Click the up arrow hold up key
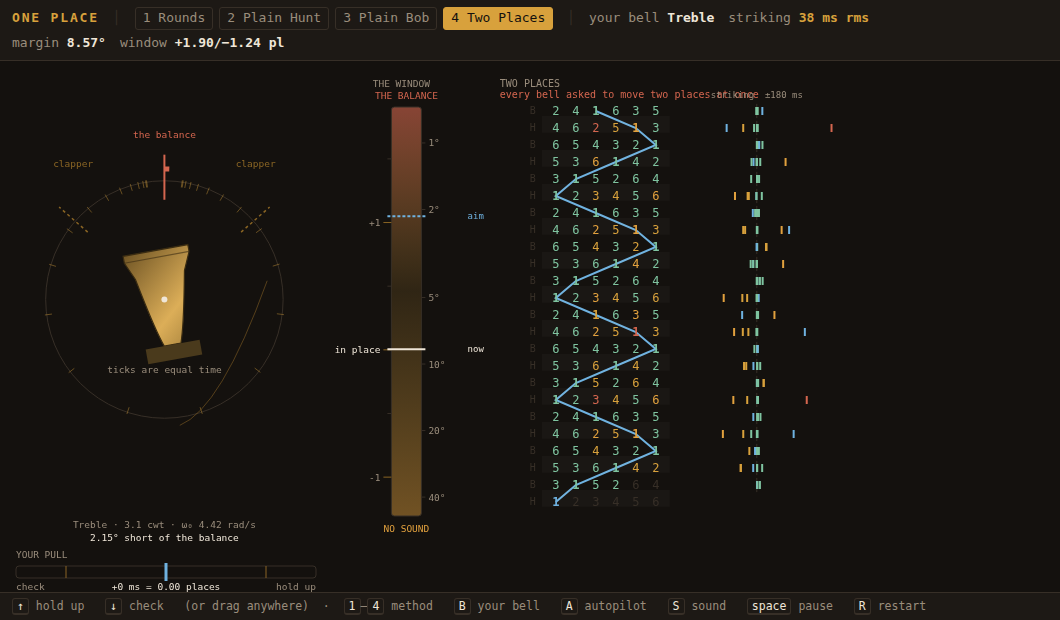The height and width of the screenshot is (620, 1060). coord(20,606)
